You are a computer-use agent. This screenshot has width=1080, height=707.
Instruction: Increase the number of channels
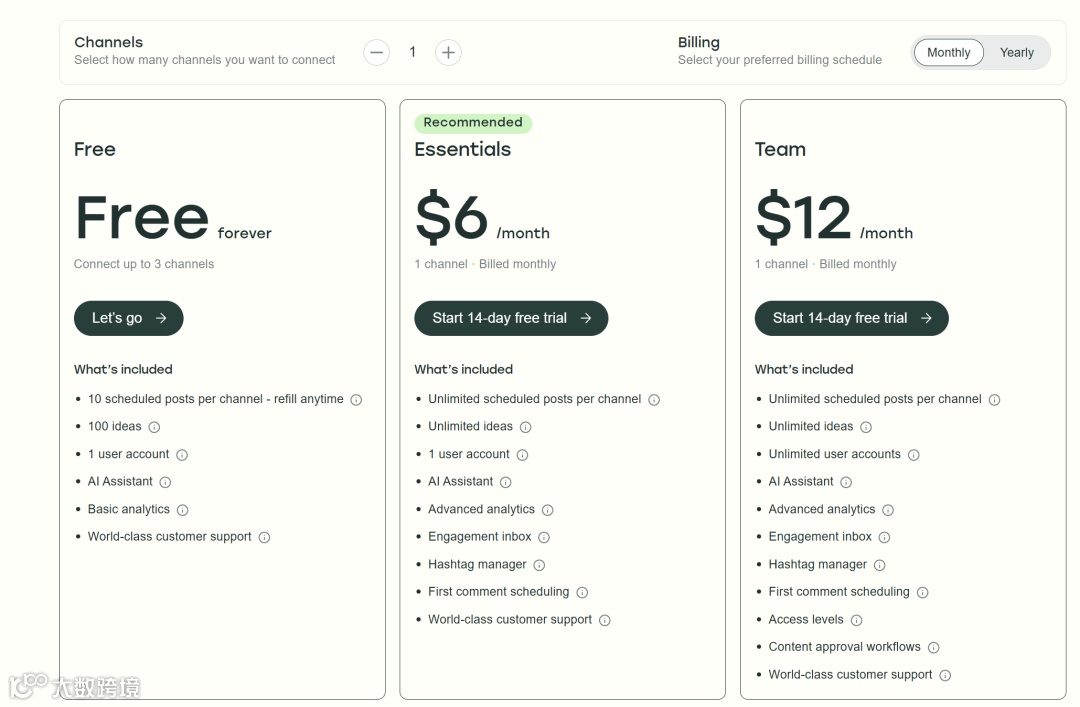(448, 52)
